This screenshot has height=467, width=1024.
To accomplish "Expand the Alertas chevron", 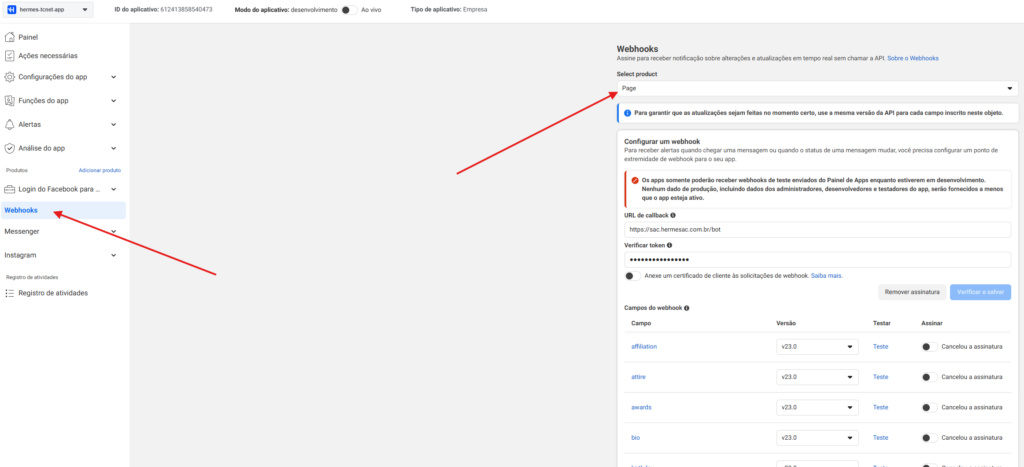I will [x=114, y=124].
